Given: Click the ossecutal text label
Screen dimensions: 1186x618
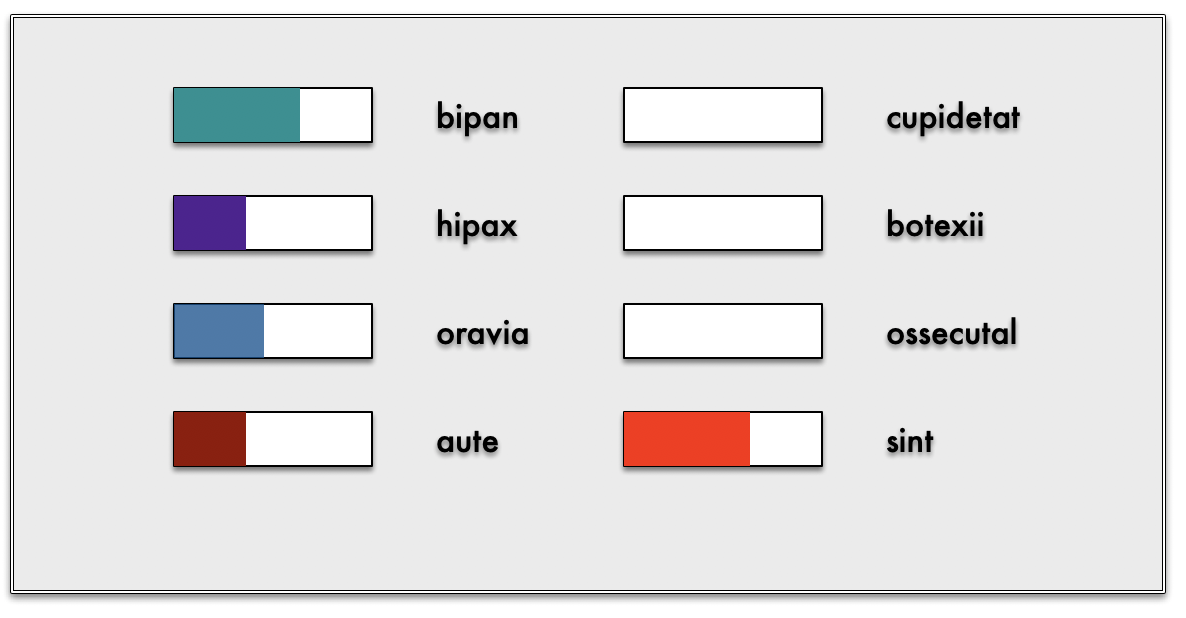Looking at the screenshot, I should tap(951, 333).
